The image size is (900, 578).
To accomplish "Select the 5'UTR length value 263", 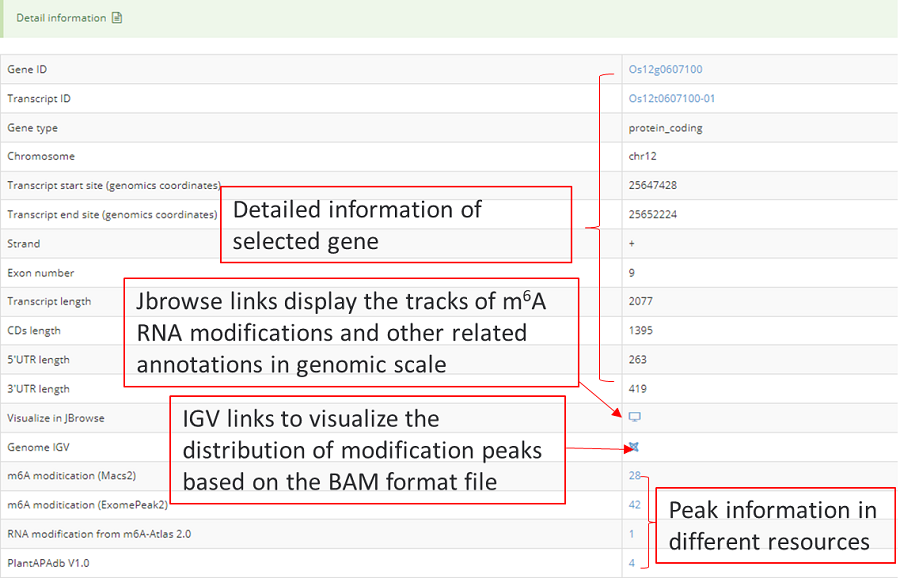I will [x=637, y=360].
